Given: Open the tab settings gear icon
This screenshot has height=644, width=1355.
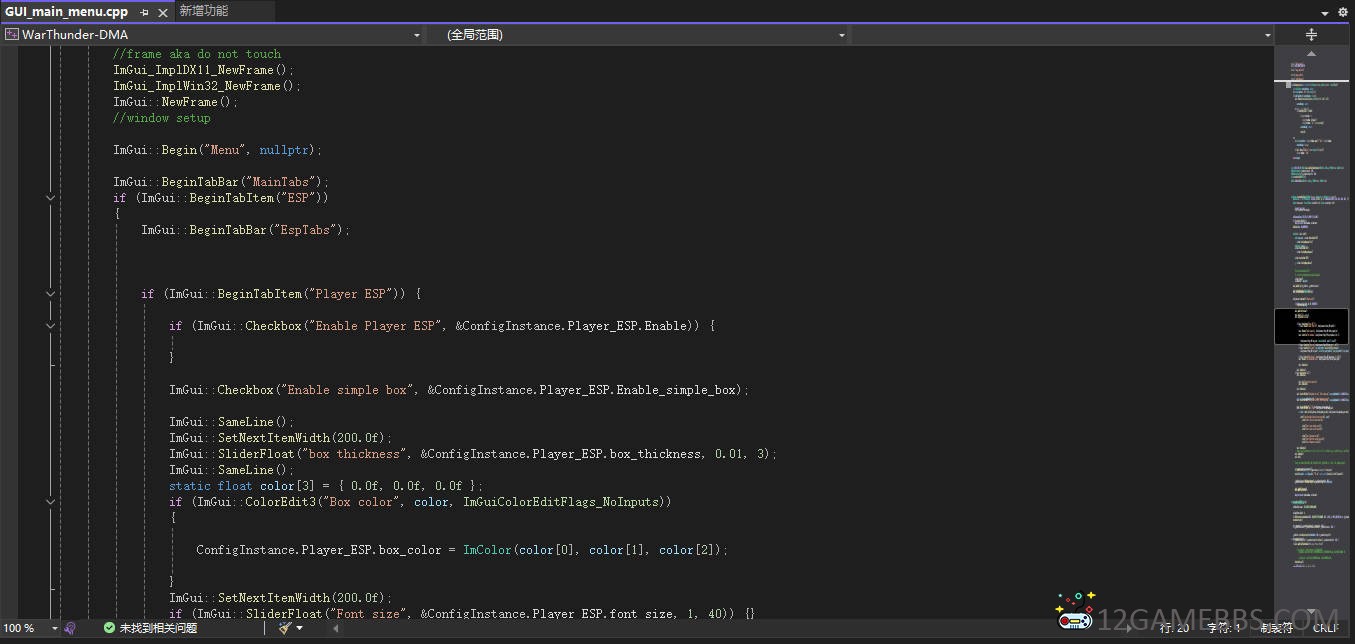Looking at the screenshot, I should click(1344, 12).
